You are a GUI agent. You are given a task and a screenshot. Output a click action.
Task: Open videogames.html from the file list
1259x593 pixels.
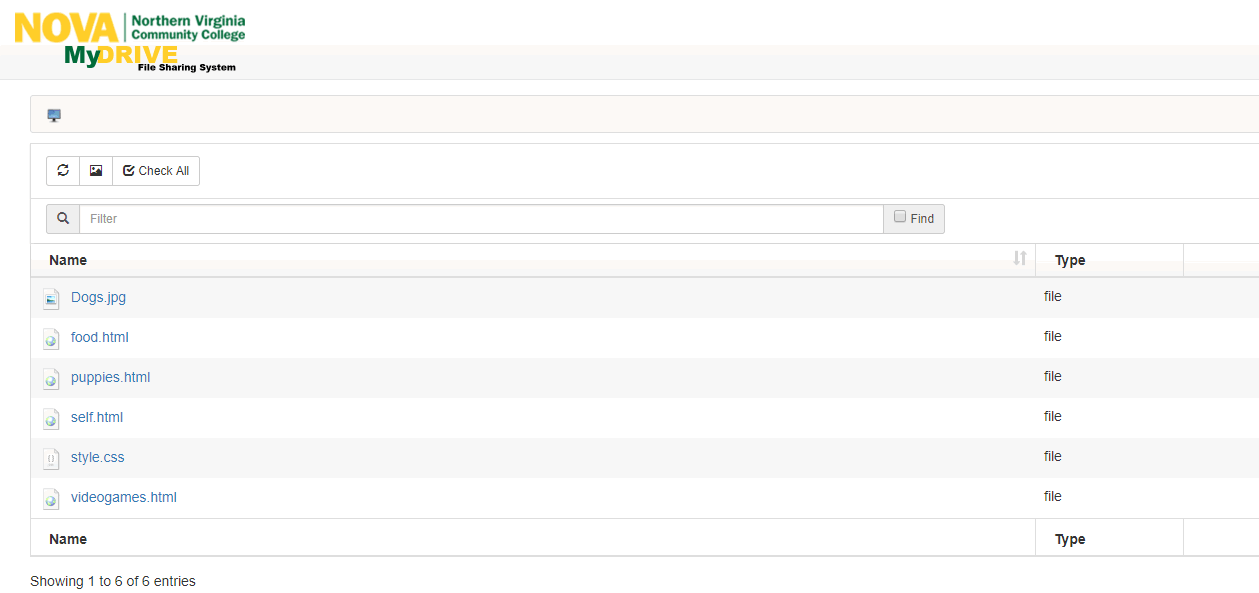click(x=123, y=497)
